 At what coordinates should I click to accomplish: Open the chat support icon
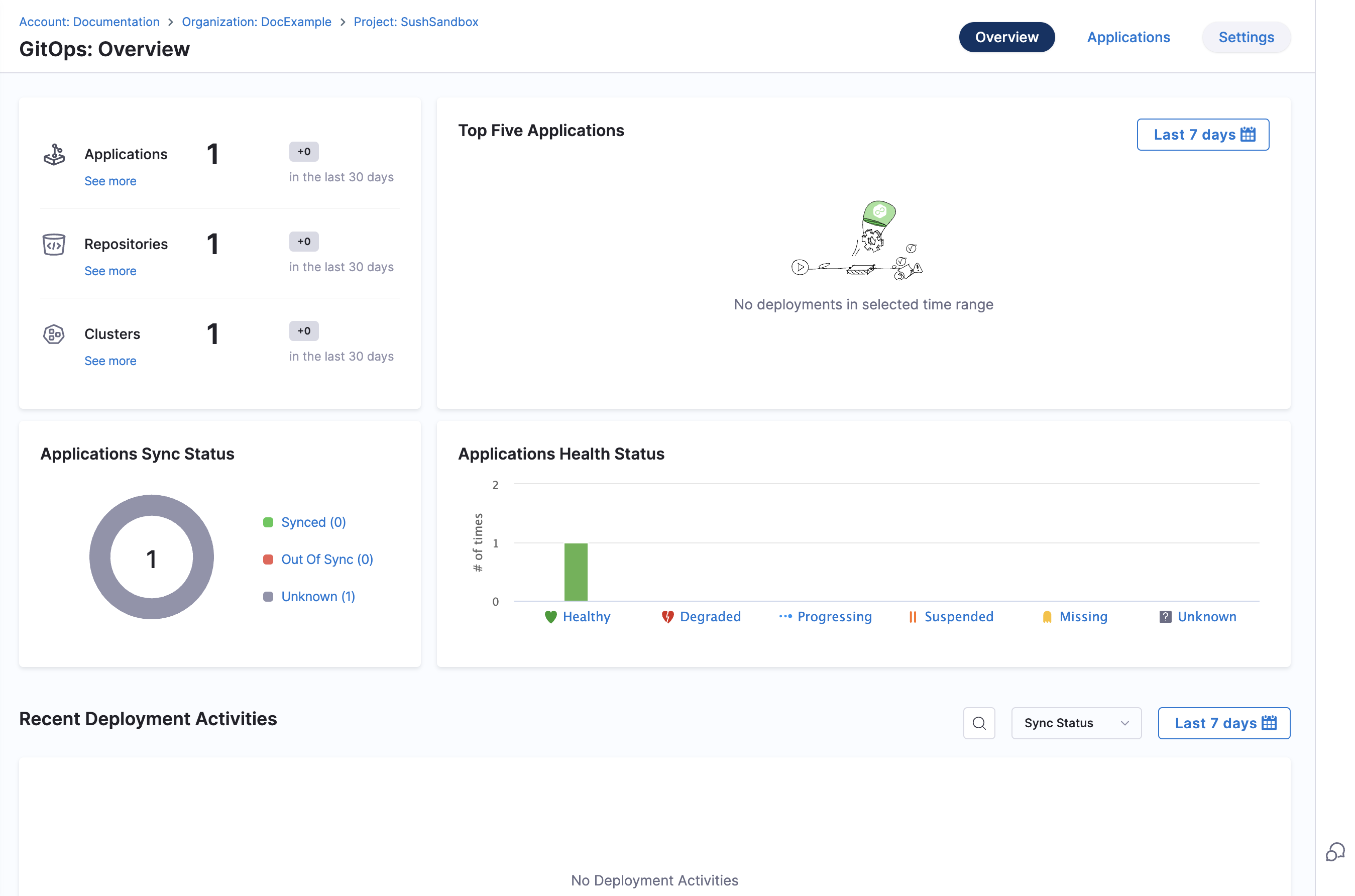point(1334,851)
